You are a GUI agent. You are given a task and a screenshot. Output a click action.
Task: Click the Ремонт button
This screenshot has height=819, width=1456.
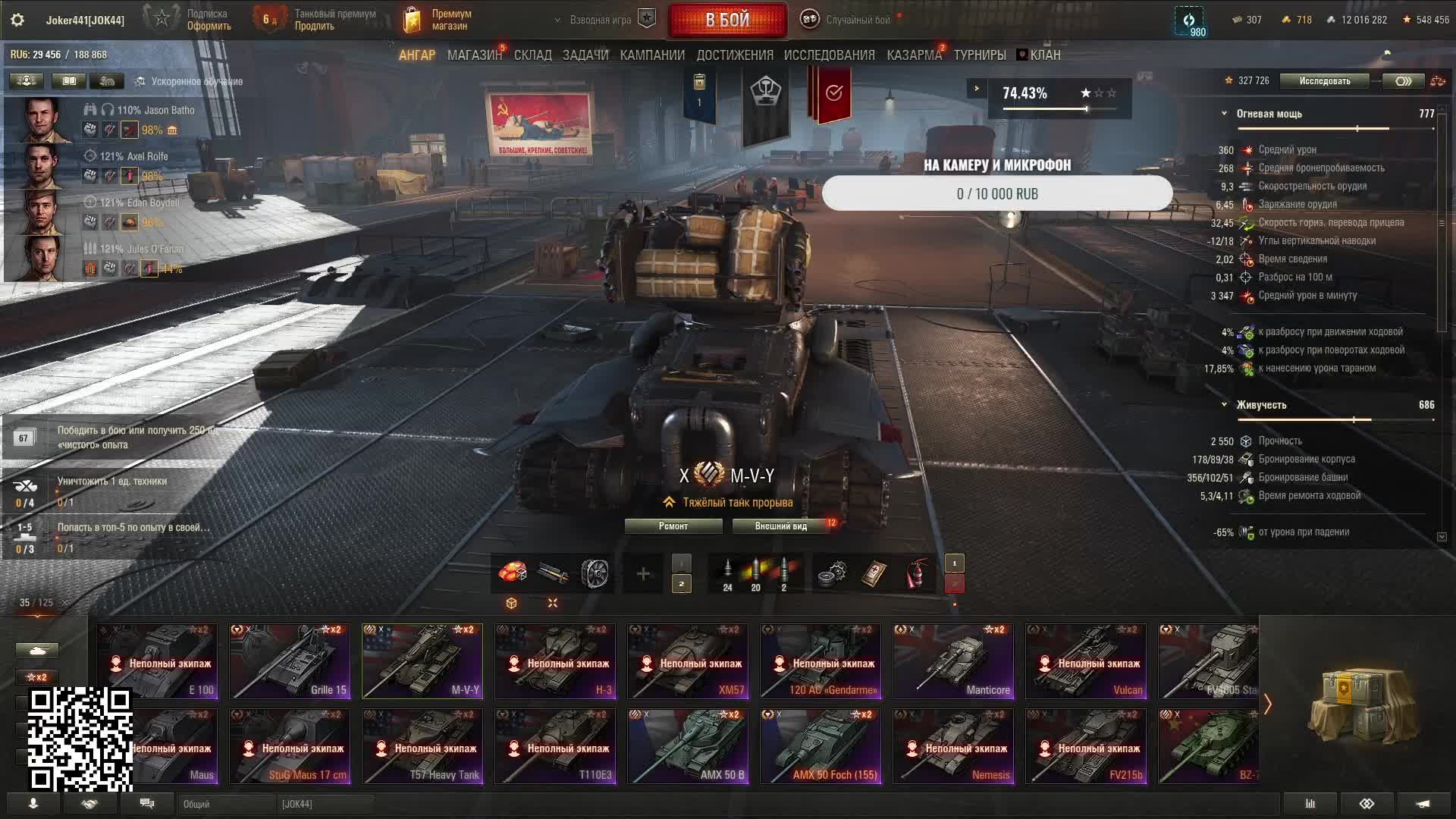[673, 526]
